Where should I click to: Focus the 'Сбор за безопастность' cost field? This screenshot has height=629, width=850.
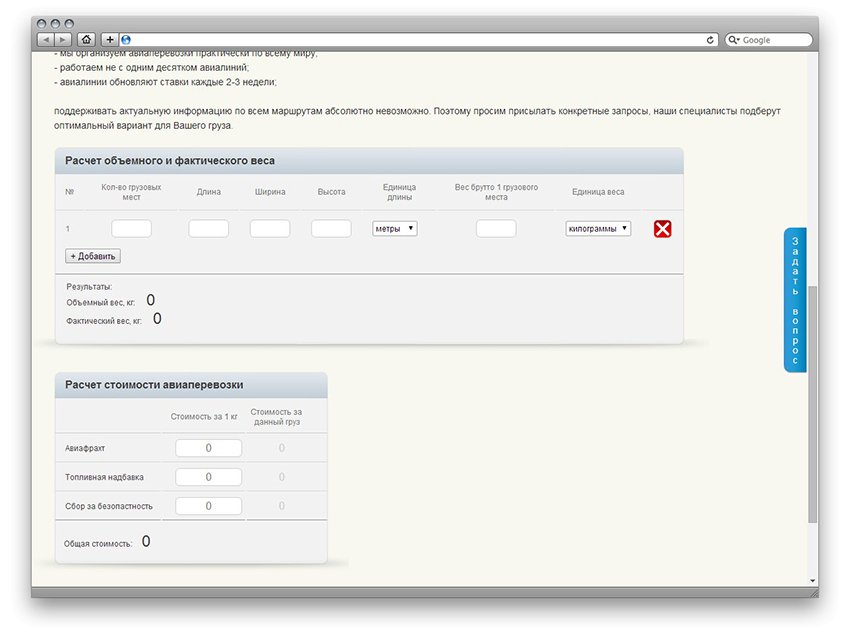tap(208, 506)
